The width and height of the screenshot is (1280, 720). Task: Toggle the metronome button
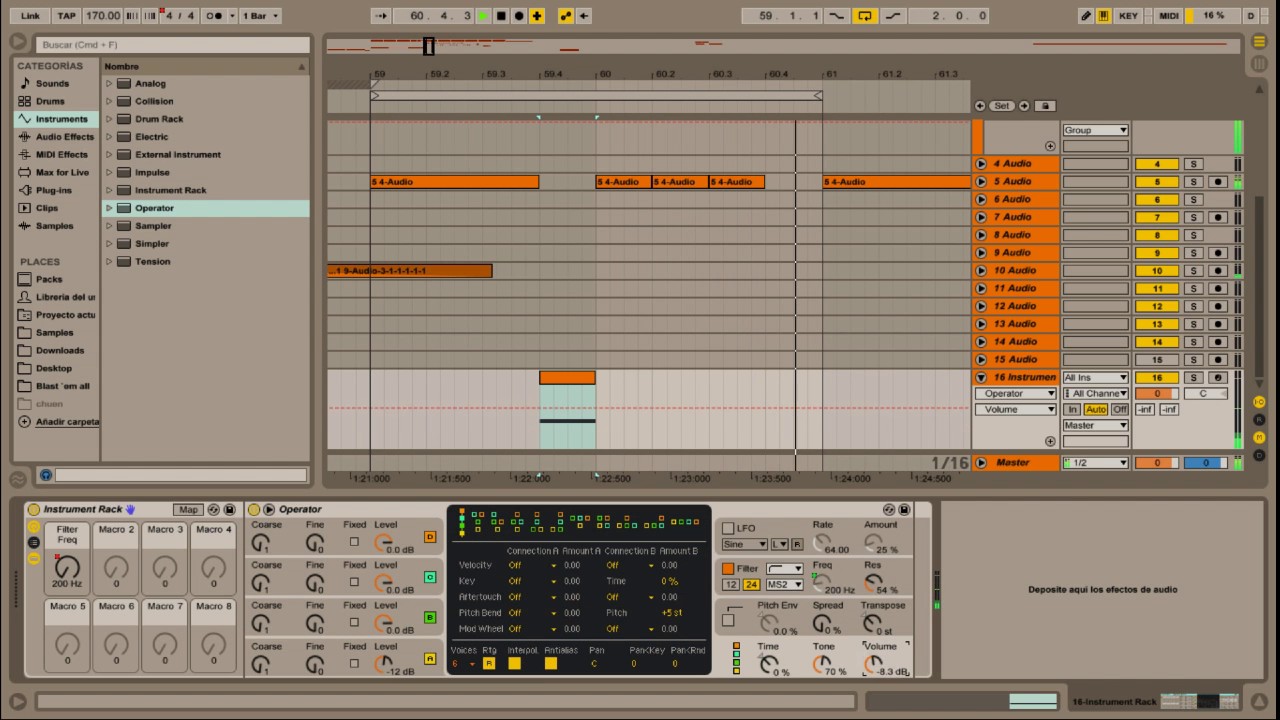pyautogui.click(x=214, y=16)
